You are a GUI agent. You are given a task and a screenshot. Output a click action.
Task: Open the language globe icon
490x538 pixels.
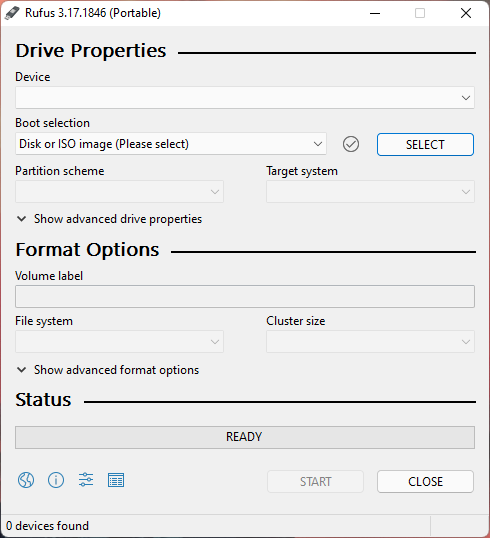pos(26,480)
